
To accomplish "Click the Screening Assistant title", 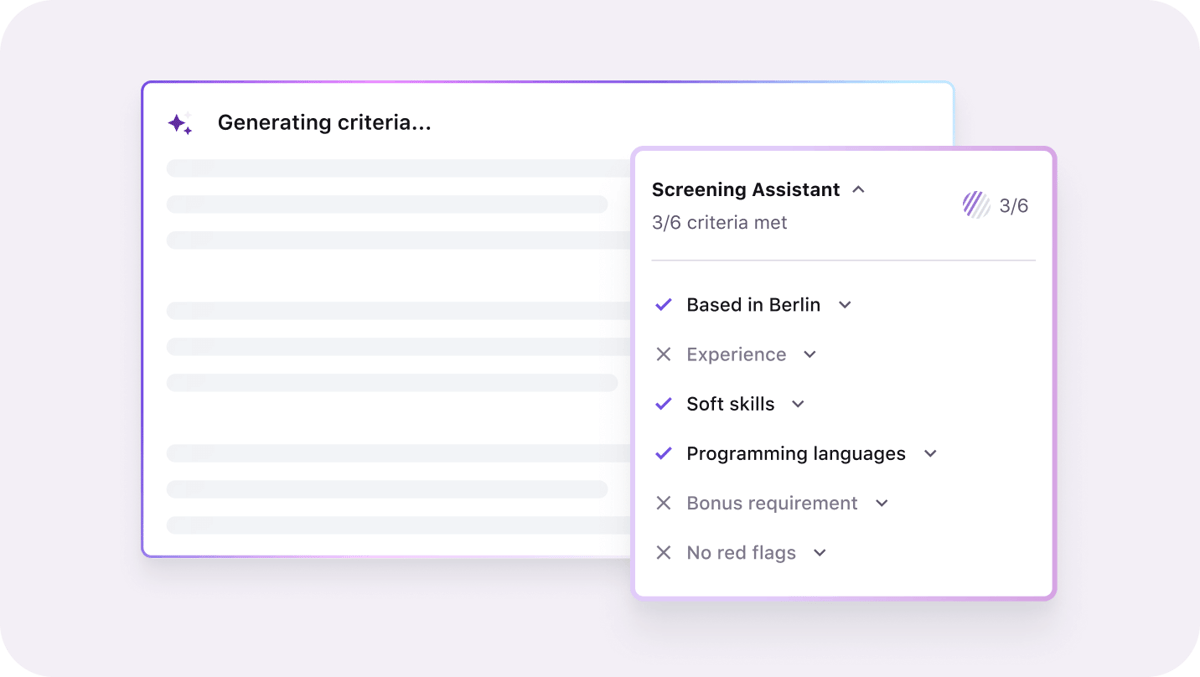I will point(746,189).
